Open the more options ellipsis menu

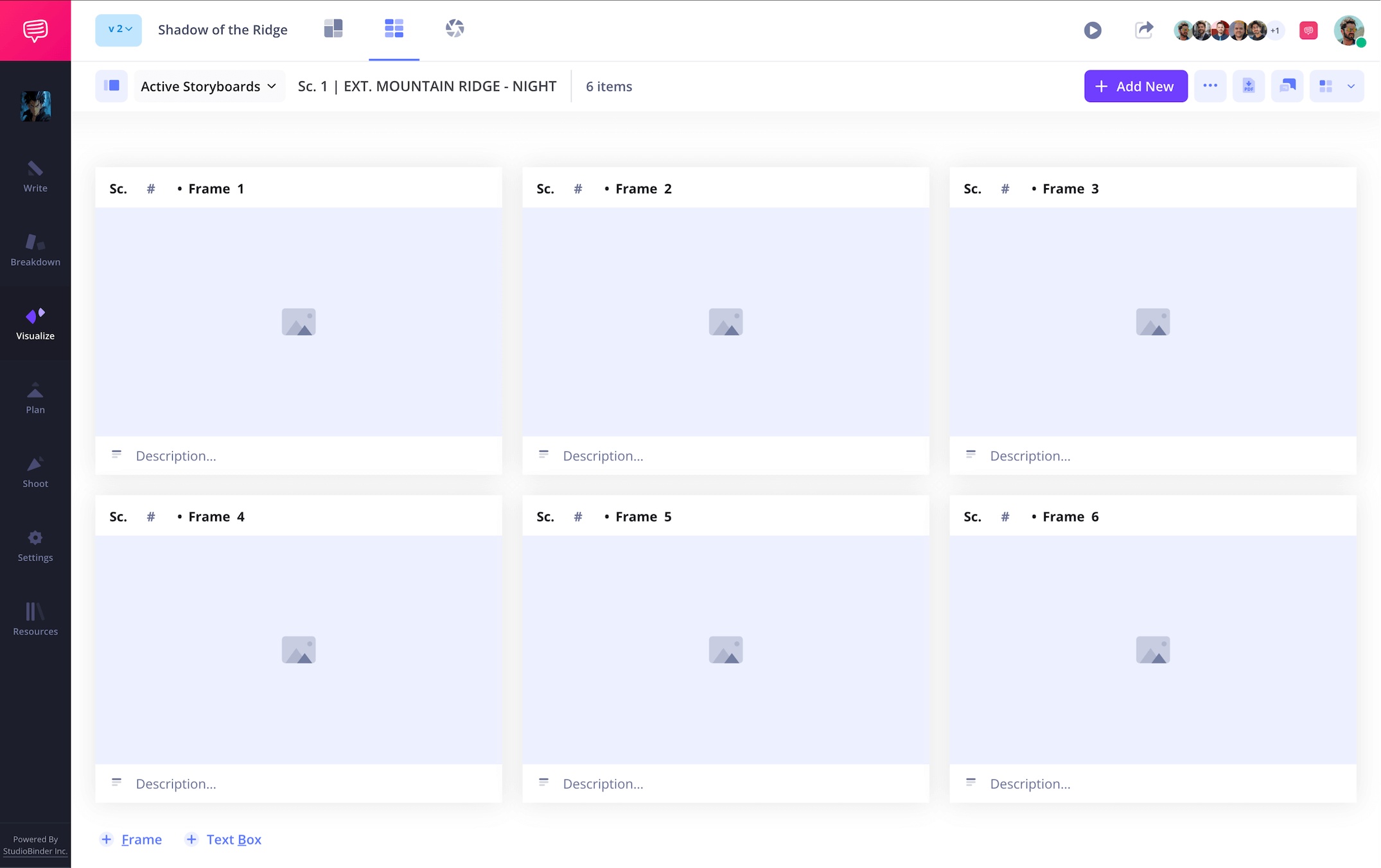coord(1210,85)
